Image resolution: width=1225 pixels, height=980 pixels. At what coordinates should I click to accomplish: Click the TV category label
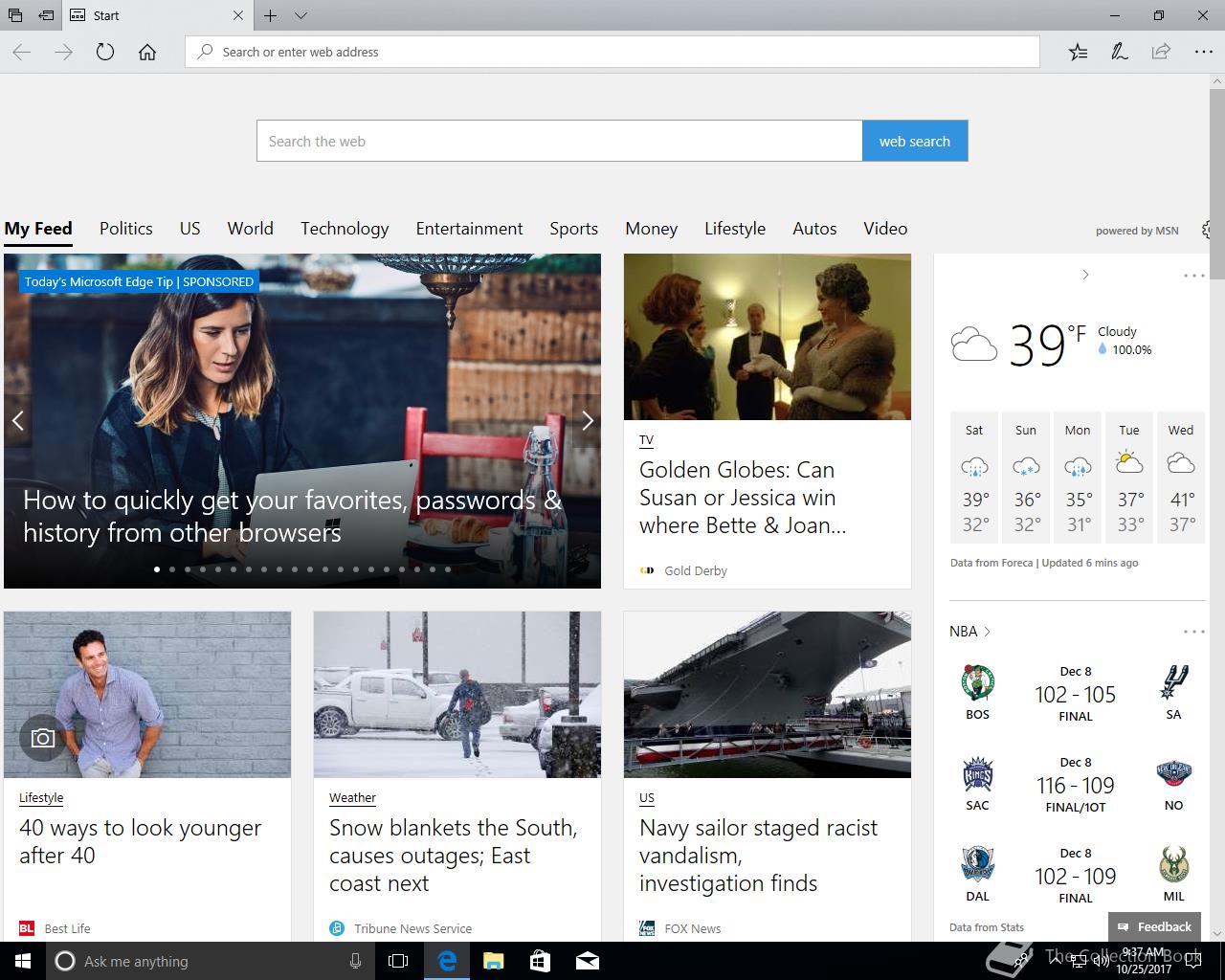point(646,440)
